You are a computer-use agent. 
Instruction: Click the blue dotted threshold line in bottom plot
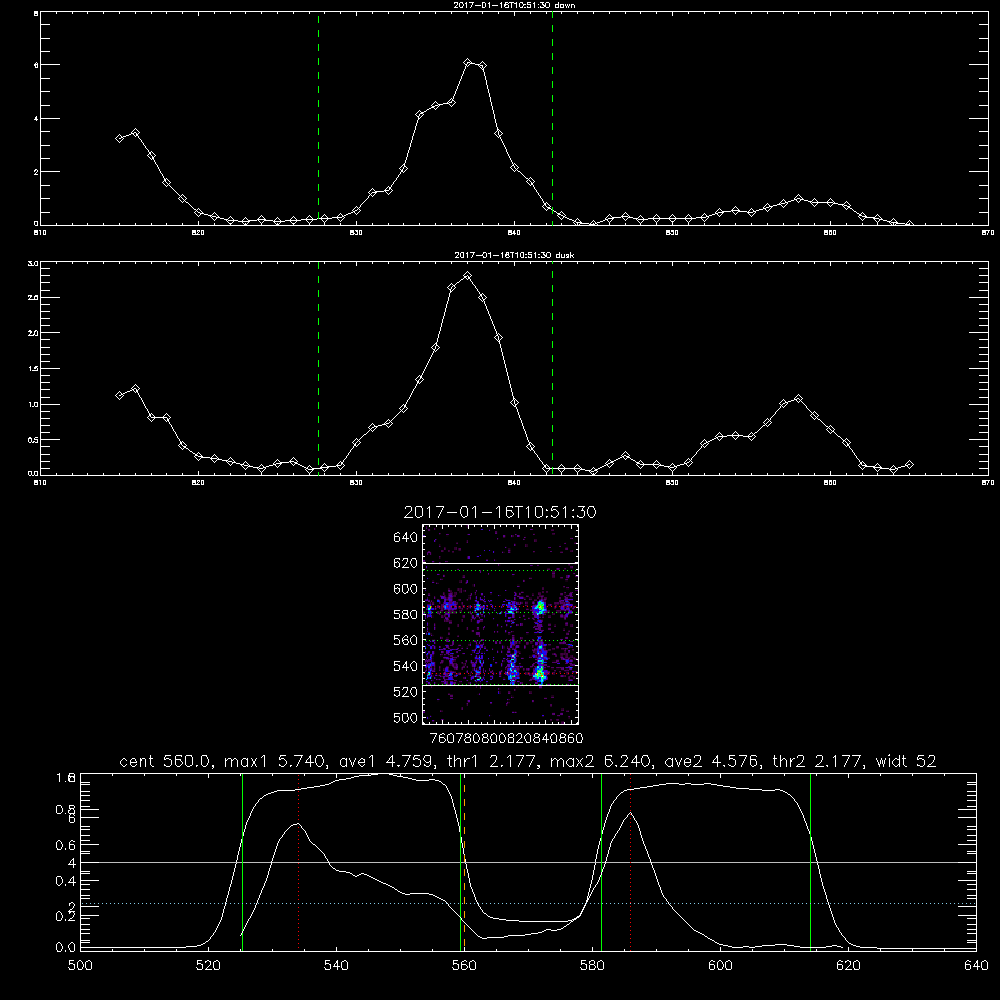coord(528,903)
